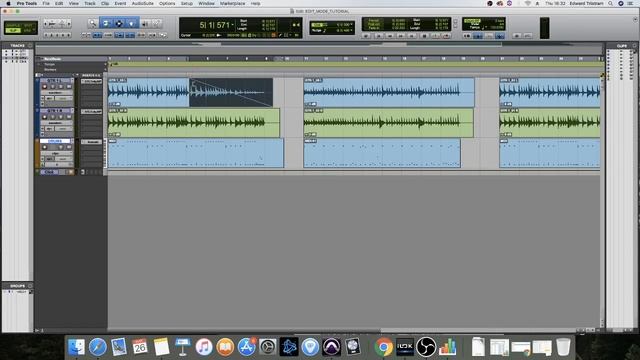Image resolution: width=640 pixels, height=360 pixels.
Task: Click the faded clip on first GTR track
Action: coord(231,93)
